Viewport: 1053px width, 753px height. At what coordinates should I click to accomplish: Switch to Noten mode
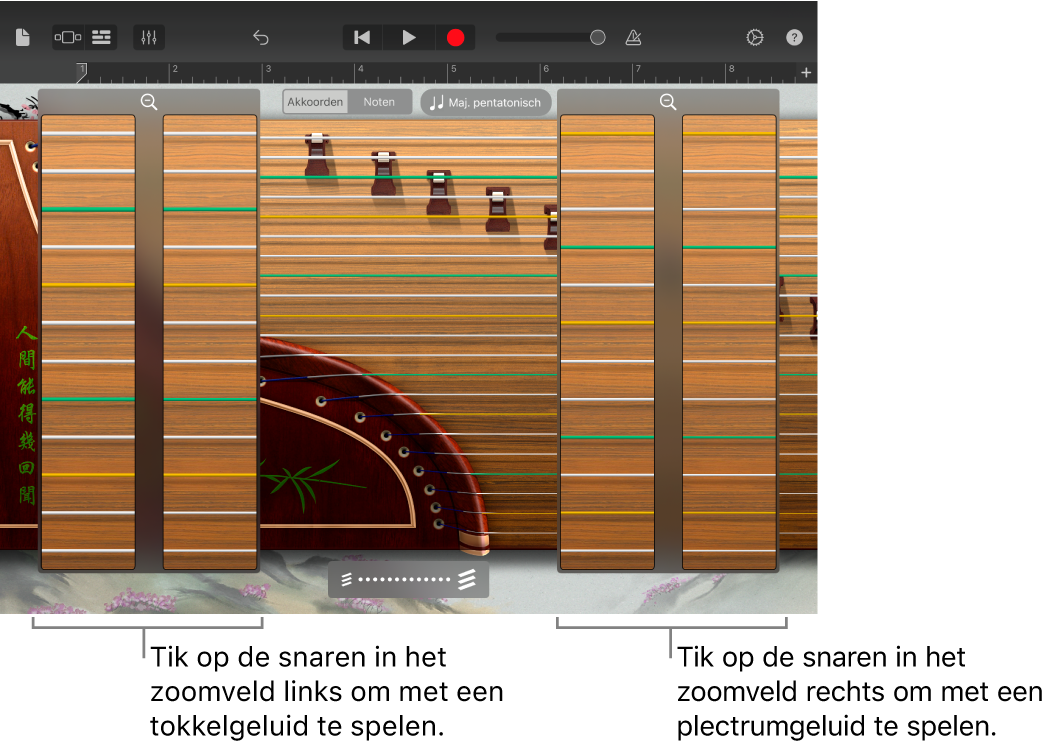coord(380,101)
